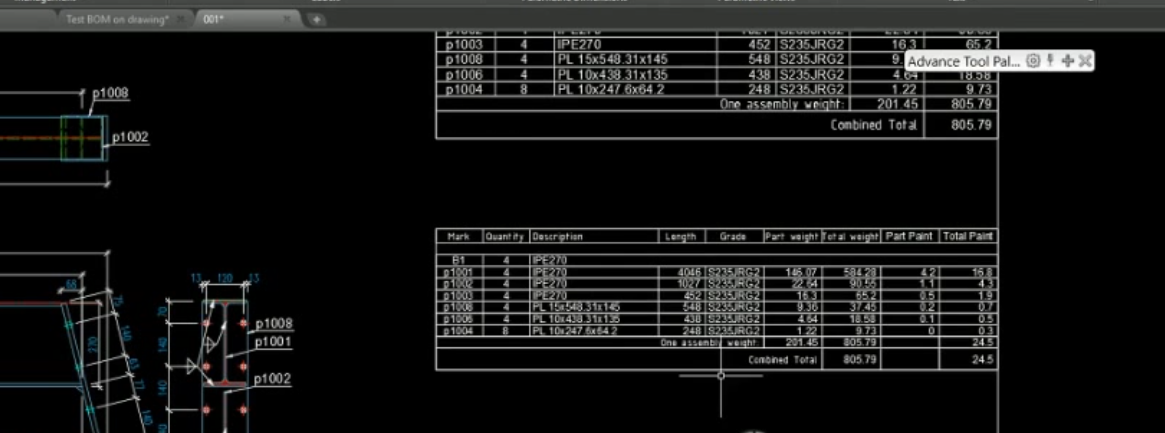Screen dimensions: 1165x433
Task: Click the '24.5' Combined Total paint value
Action: [x=983, y=359]
